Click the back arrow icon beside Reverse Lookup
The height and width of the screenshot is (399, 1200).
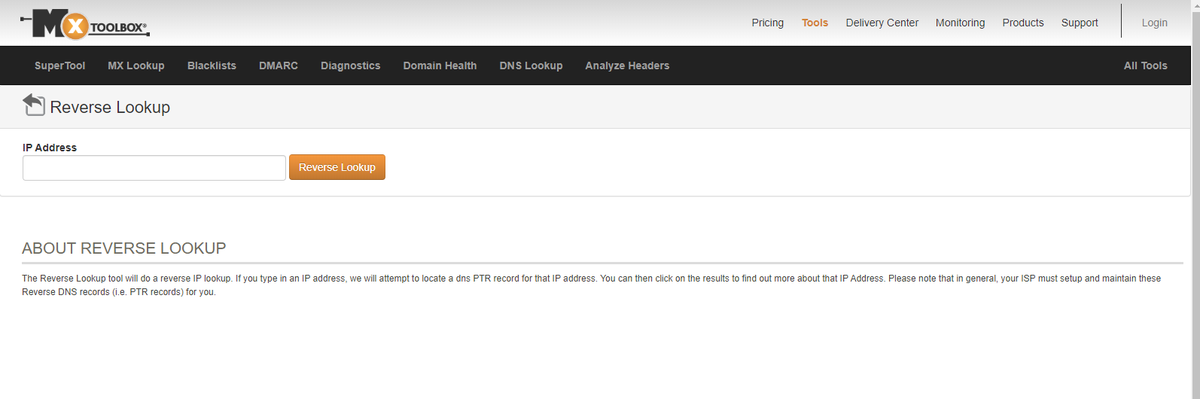[34, 105]
